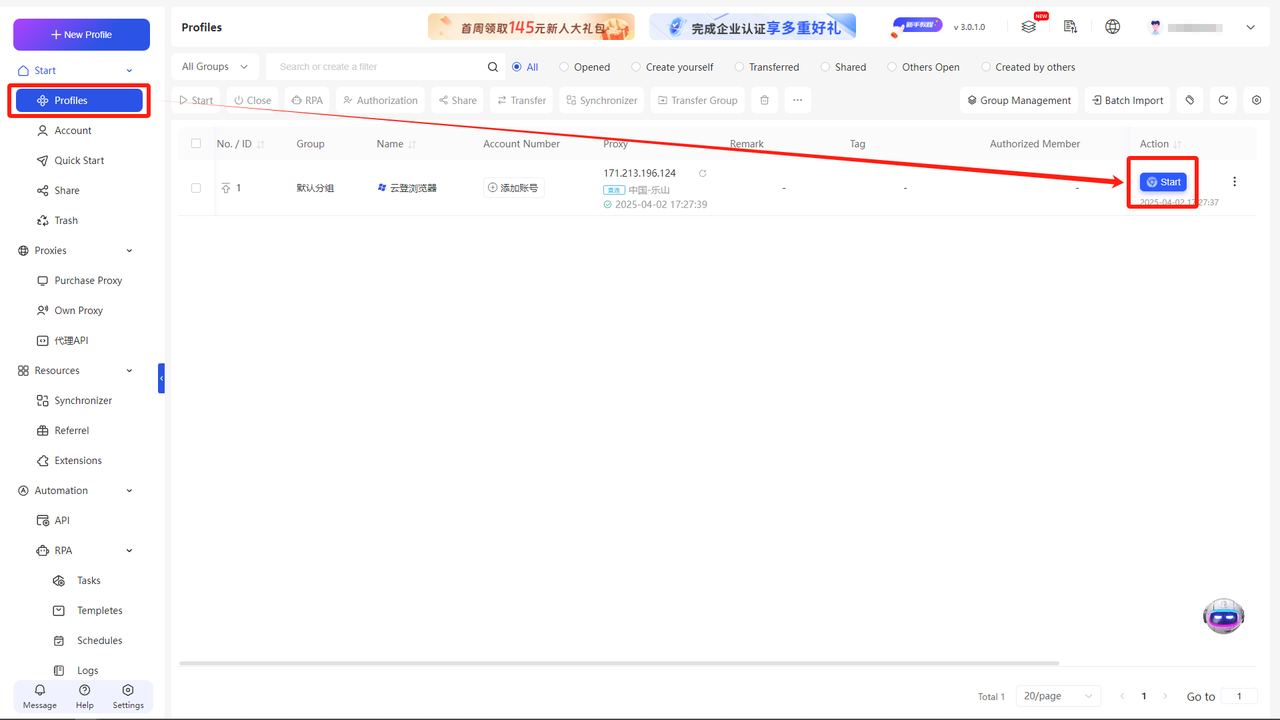This screenshot has width=1280, height=720.
Task: Open the 20/page pagination dropdown
Action: pyautogui.click(x=1058, y=696)
